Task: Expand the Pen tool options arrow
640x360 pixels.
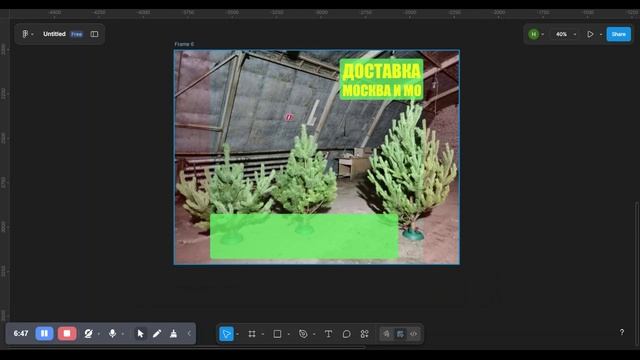Action: click(314, 334)
